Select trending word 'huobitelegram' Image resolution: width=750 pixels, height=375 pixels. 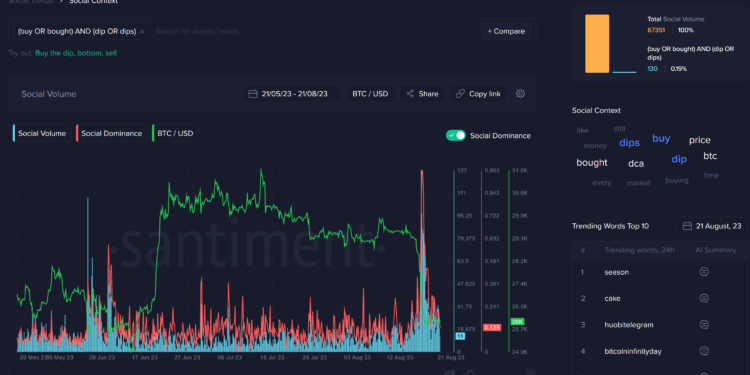point(629,325)
